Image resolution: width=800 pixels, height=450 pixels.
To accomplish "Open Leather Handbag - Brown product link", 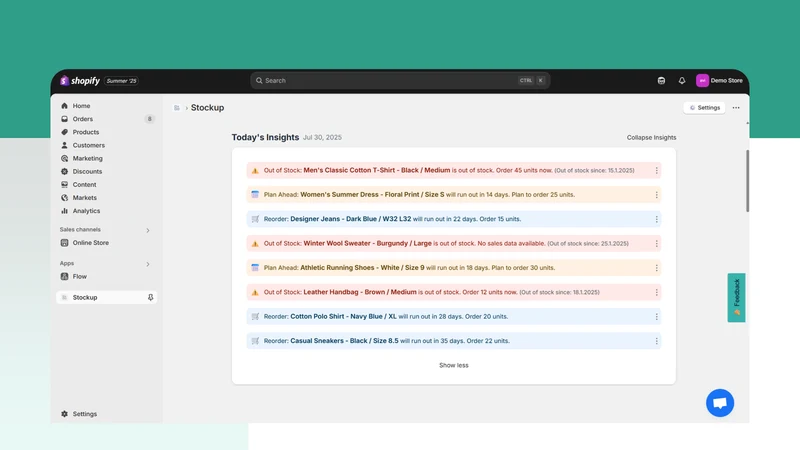I will (x=360, y=292).
